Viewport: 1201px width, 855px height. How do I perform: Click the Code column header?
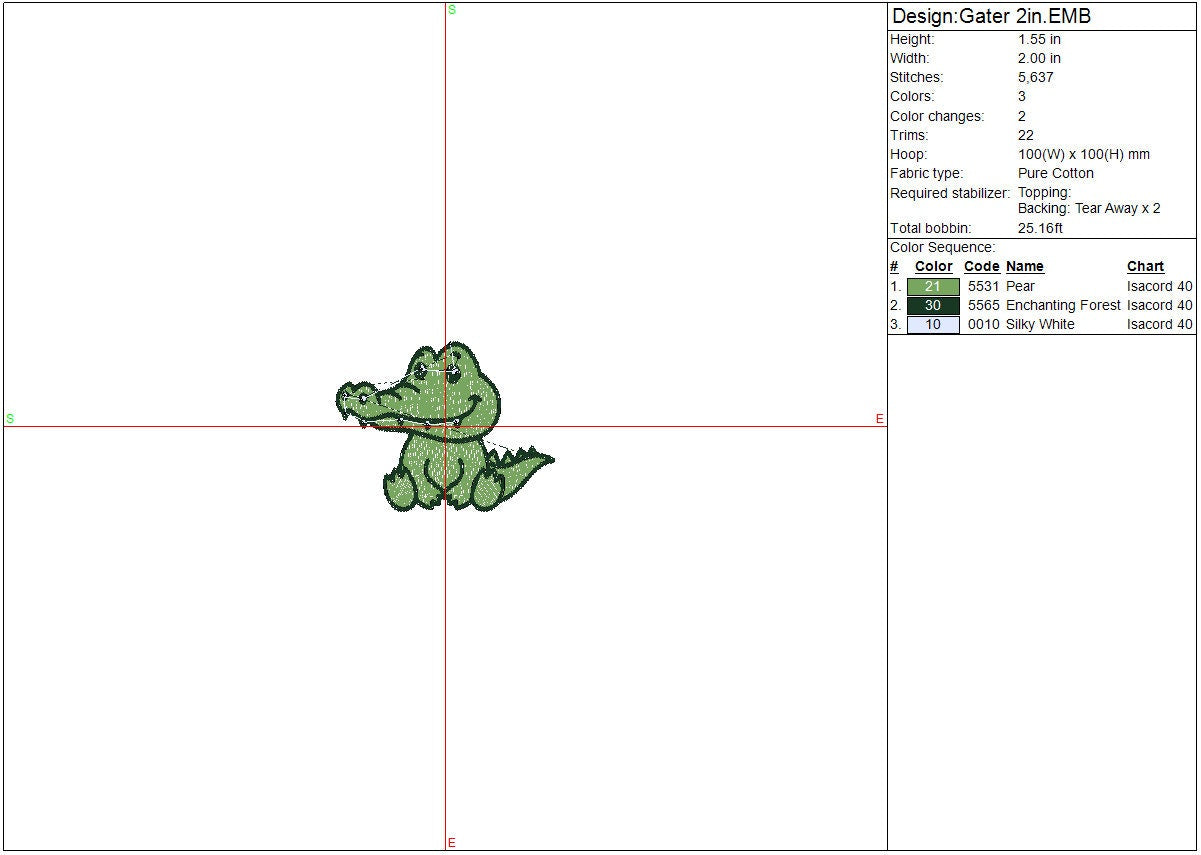click(x=981, y=267)
